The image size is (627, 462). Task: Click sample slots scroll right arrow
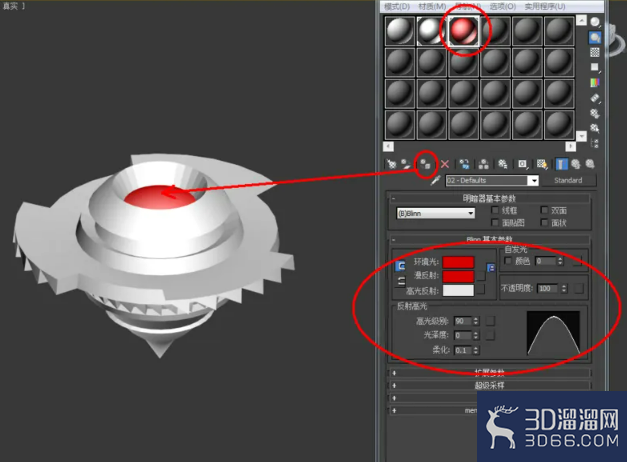click(571, 147)
